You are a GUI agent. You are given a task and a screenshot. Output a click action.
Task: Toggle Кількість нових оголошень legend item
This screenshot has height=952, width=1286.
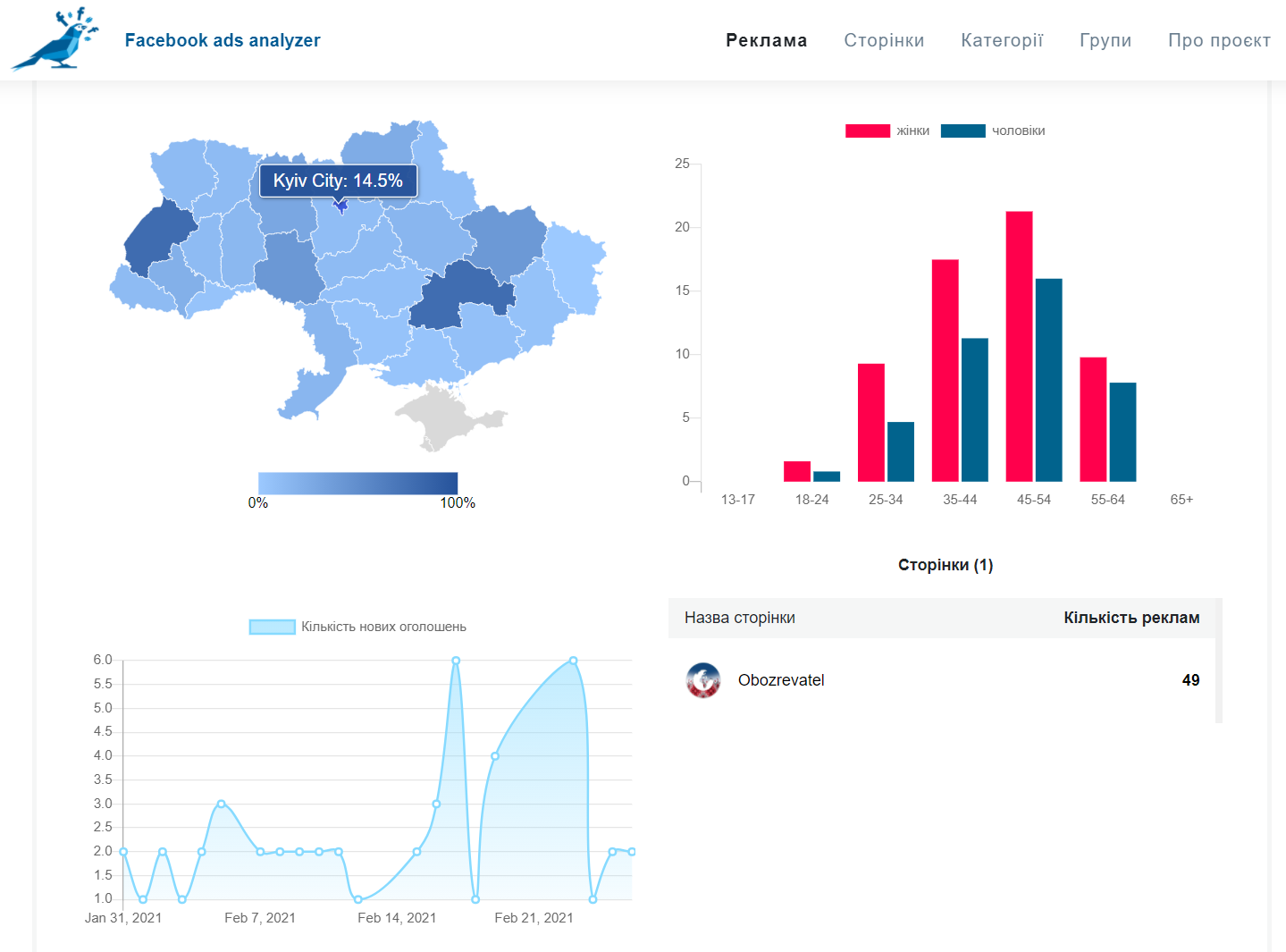(x=357, y=627)
